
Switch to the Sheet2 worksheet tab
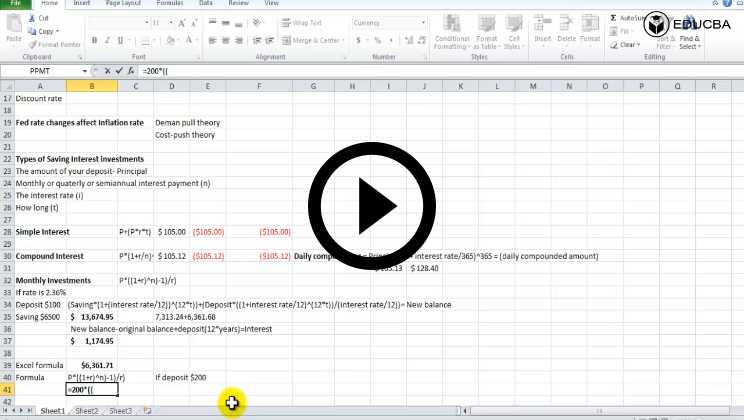pyautogui.click(x=87, y=411)
